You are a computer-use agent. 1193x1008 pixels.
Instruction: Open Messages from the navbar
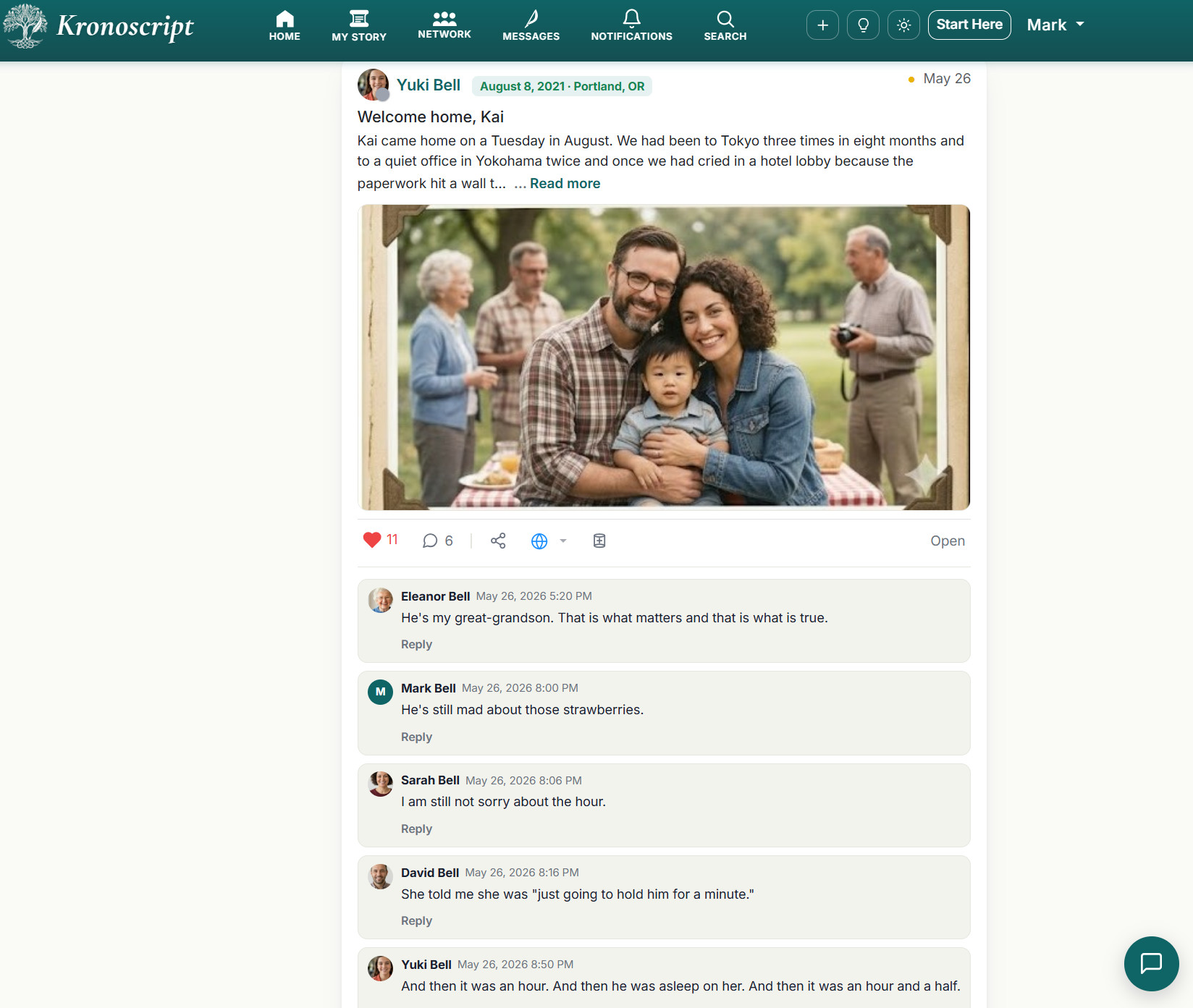[531, 26]
